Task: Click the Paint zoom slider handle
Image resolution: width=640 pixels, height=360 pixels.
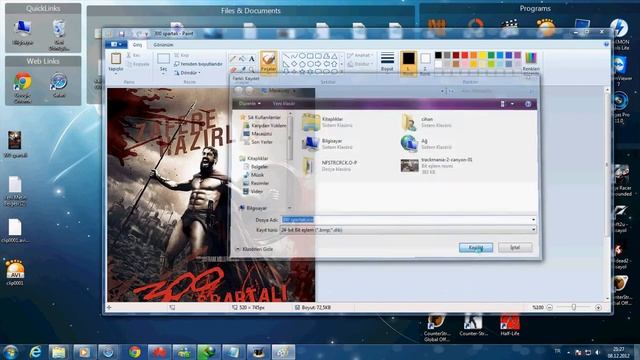Action: click(x=573, y=307)
